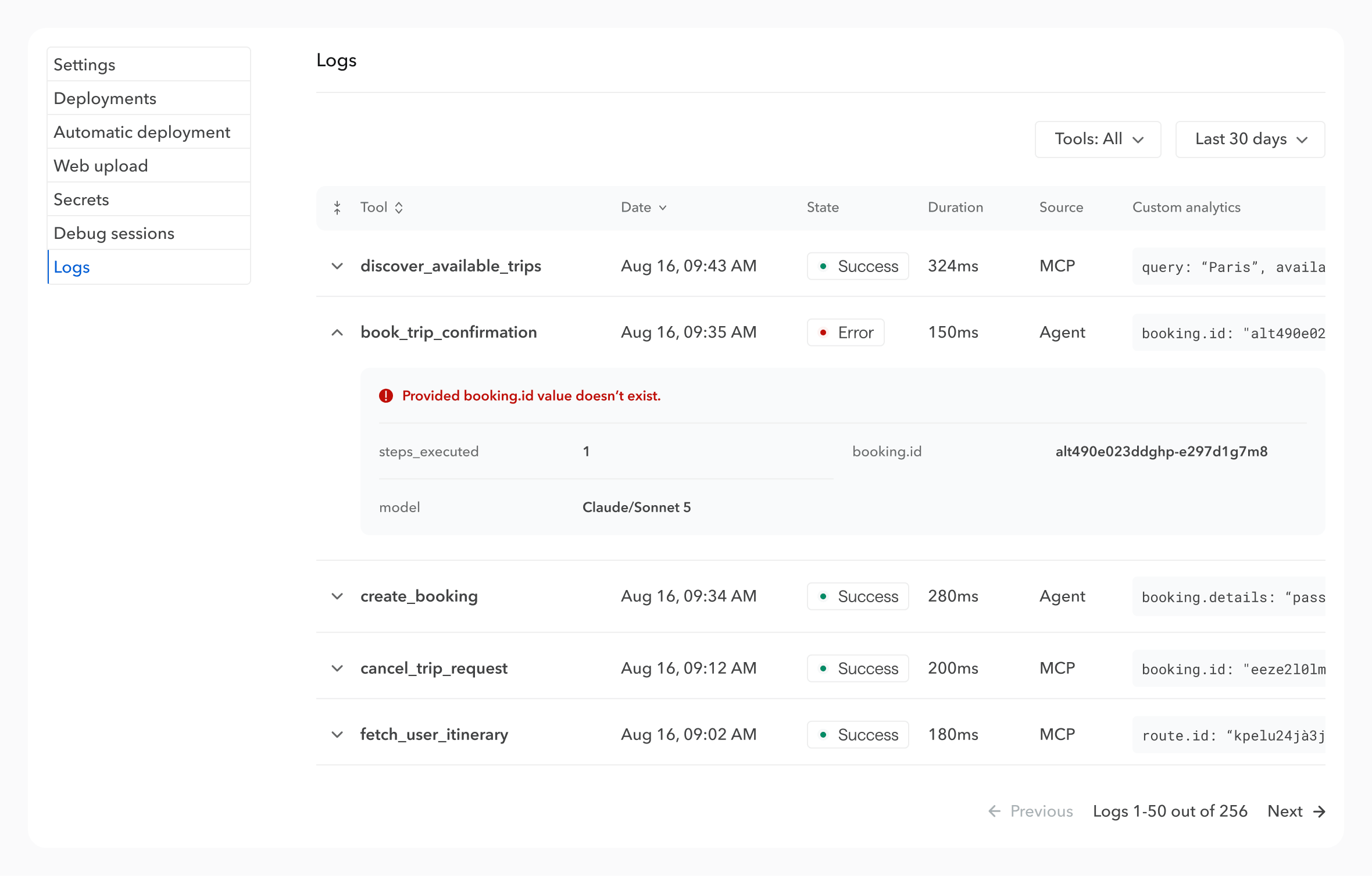The image size is (1372, 876).
Task: Click the 324ms duration value
Action: [953, 266]
